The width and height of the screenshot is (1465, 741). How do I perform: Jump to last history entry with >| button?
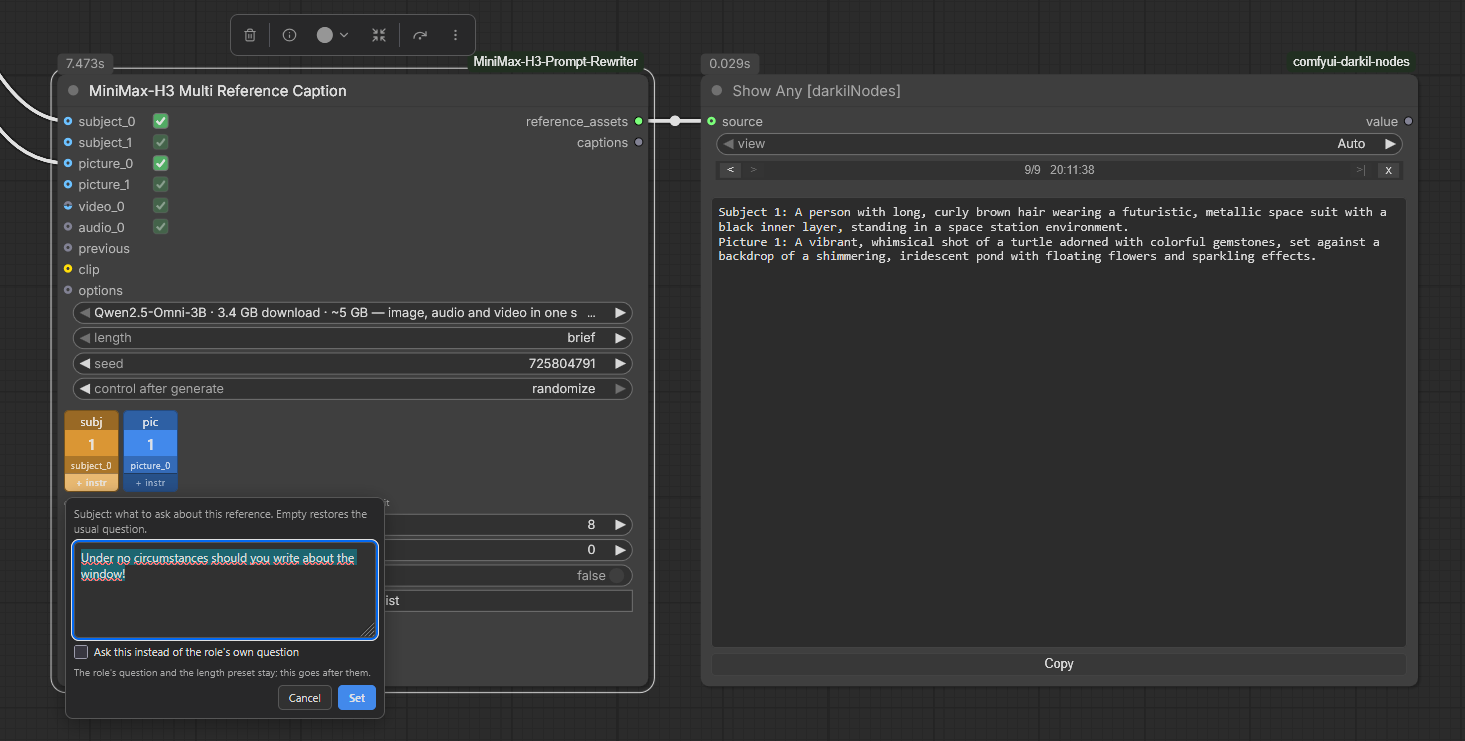(x=1360, y=170)
